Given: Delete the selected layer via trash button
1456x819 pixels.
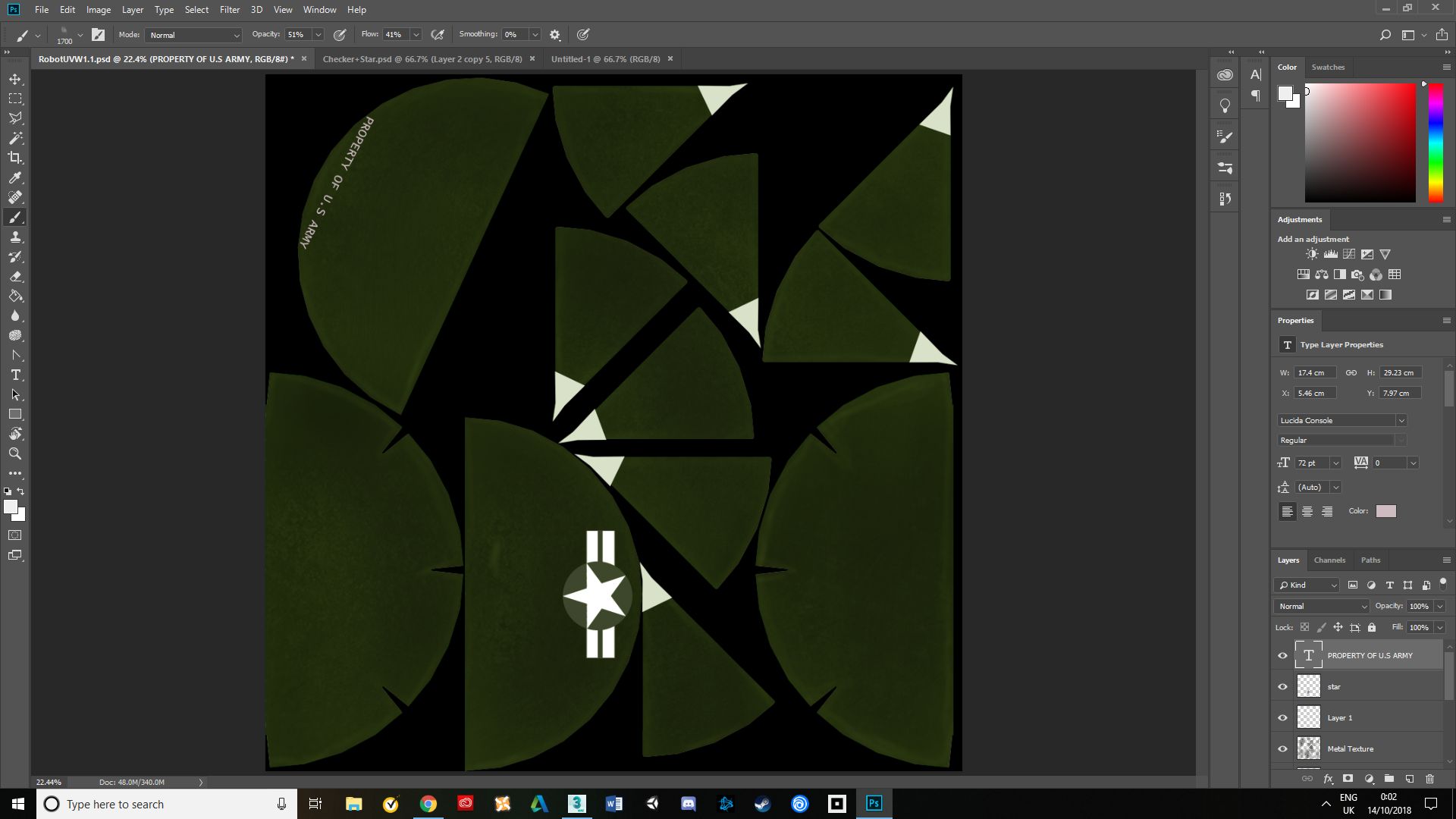Looking at the screenshot, I should tap(1430, 779).
